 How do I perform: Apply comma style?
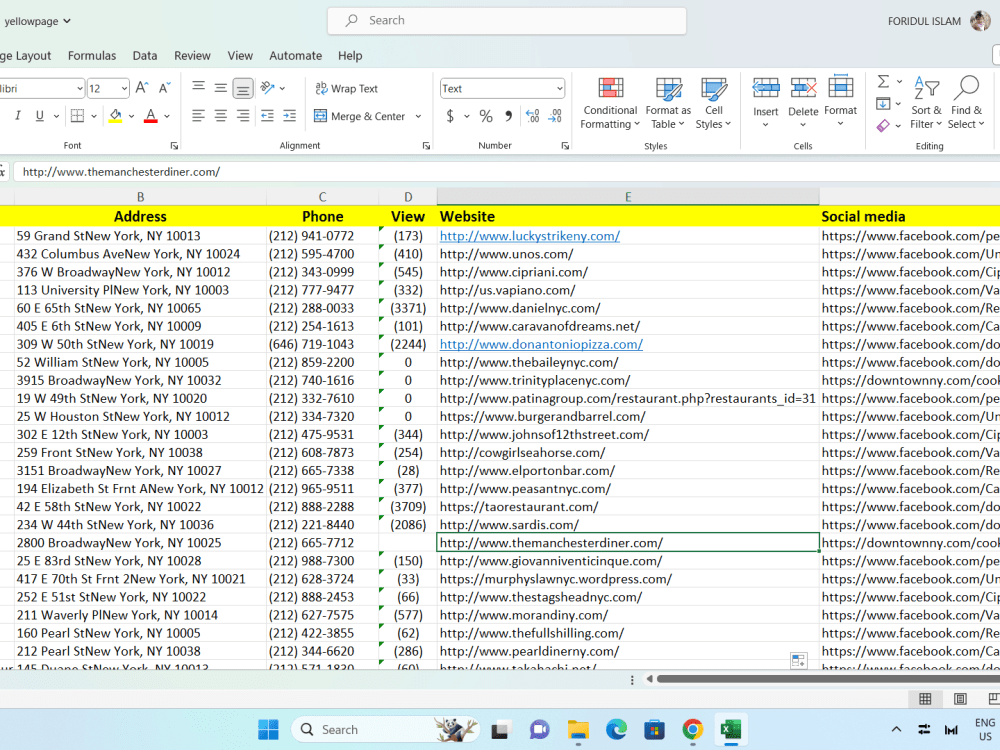508,116
